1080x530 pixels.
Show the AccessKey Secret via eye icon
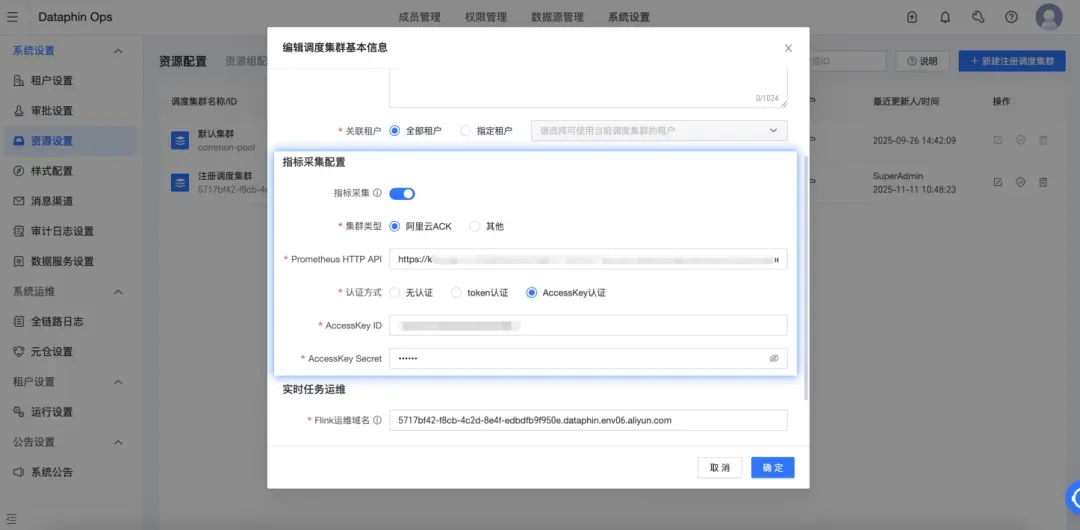(773, 358)
